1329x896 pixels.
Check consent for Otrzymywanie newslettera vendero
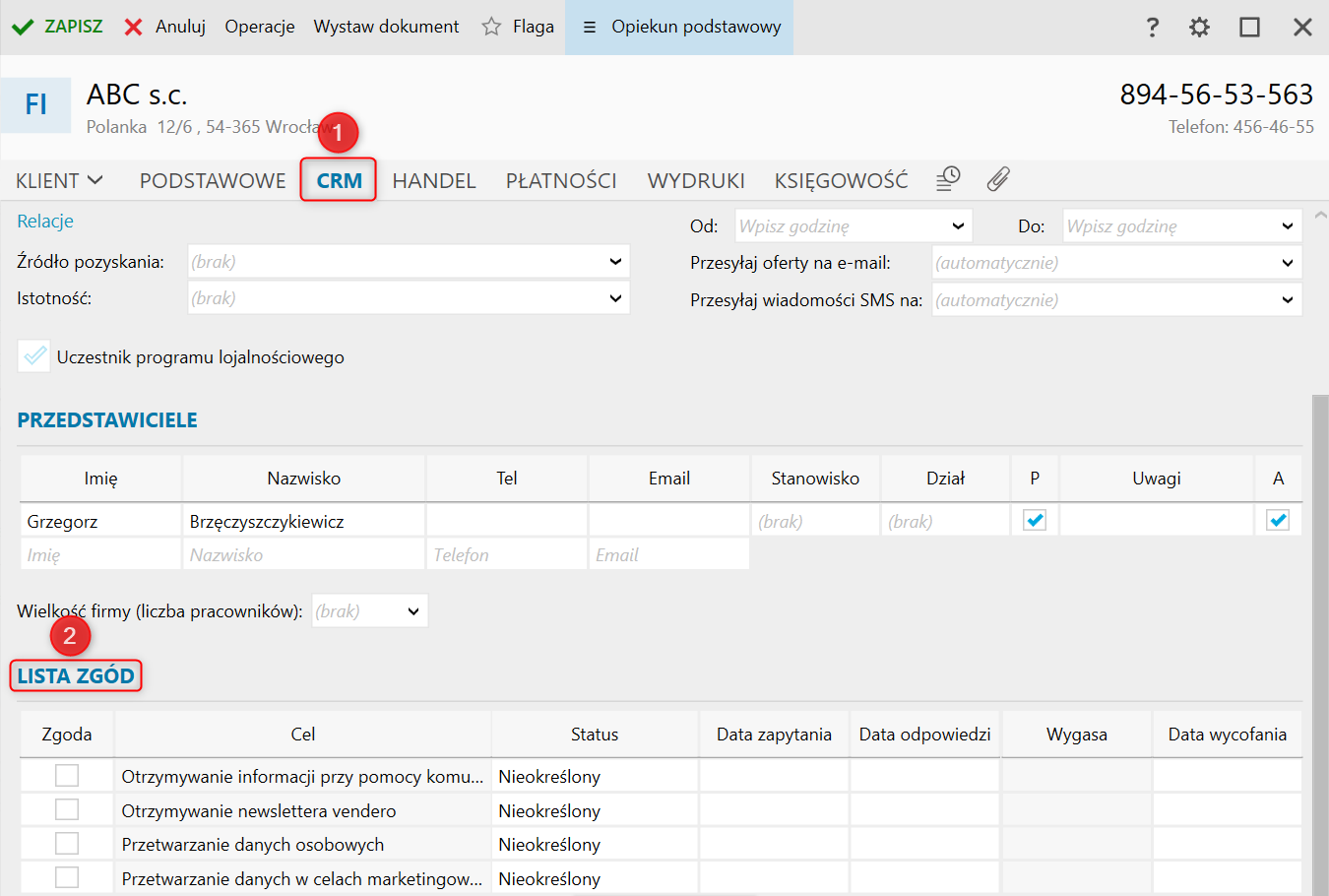click(67, 809)
